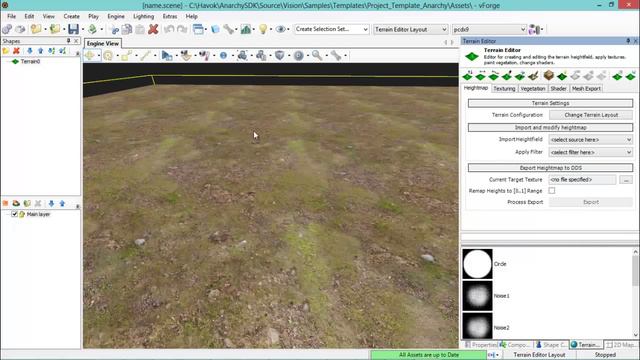Image resolution: width=640 pixels, height=360 pixels.
Task: Click the blue down arrow in Shapes panel
Action: 29,51
